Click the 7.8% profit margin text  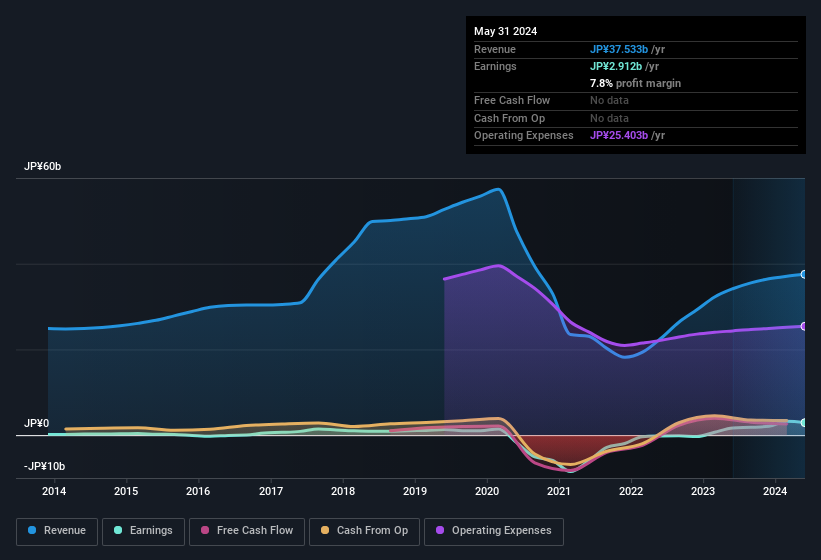click(x=635, y=83)
